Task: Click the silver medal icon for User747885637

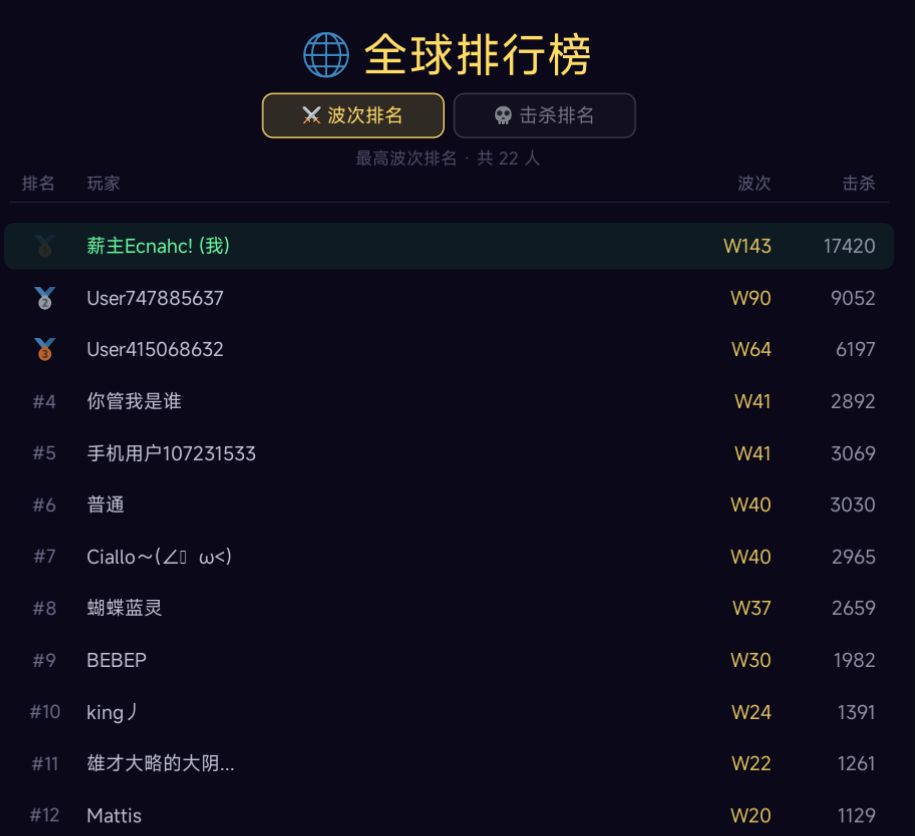Action: click(45, 298)
